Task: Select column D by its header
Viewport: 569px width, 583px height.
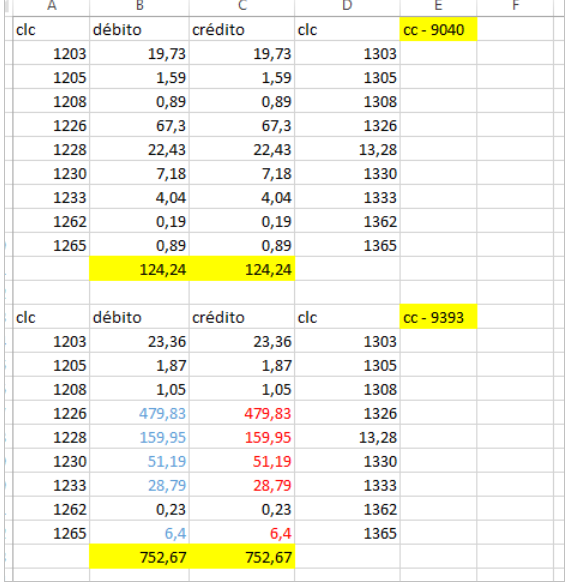Action: (x=347, y=7)
